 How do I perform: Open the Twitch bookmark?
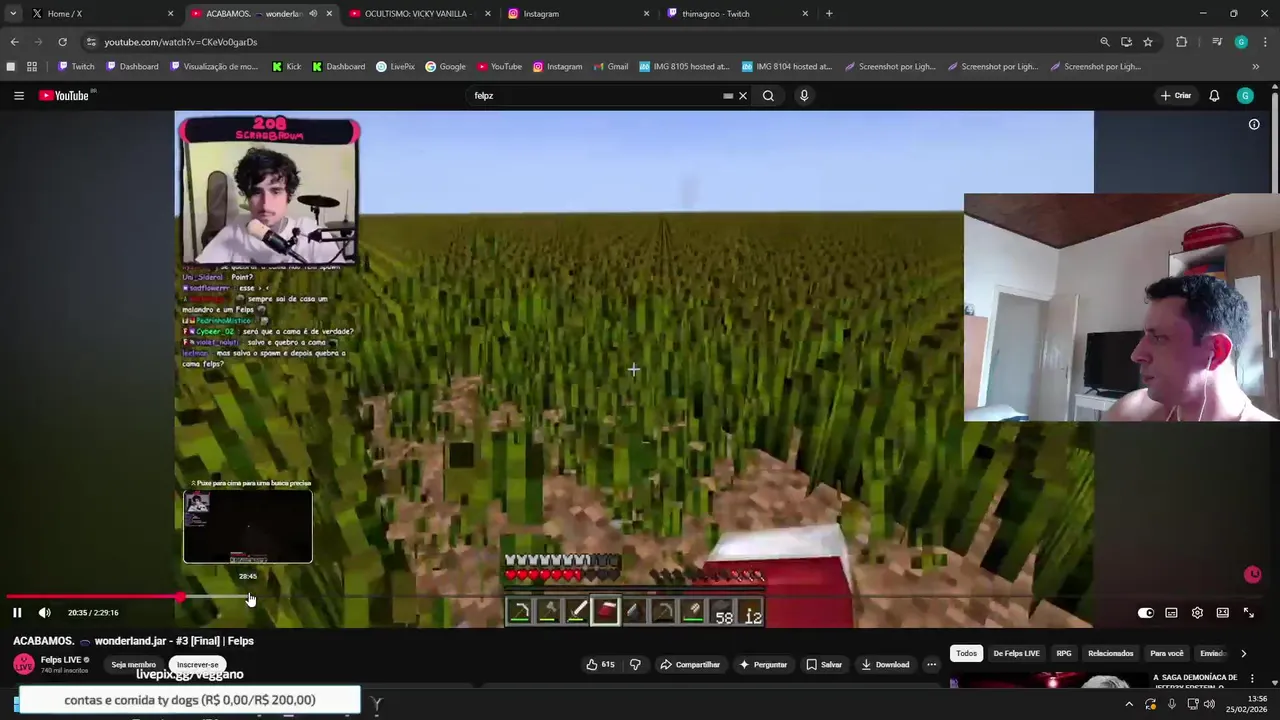(x=76, y=67)
